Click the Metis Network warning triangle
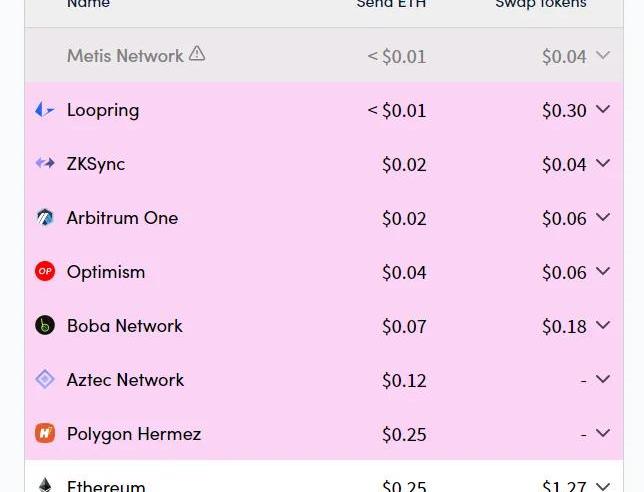This screenshot has width=644, height=492. [x=197, y=54]
